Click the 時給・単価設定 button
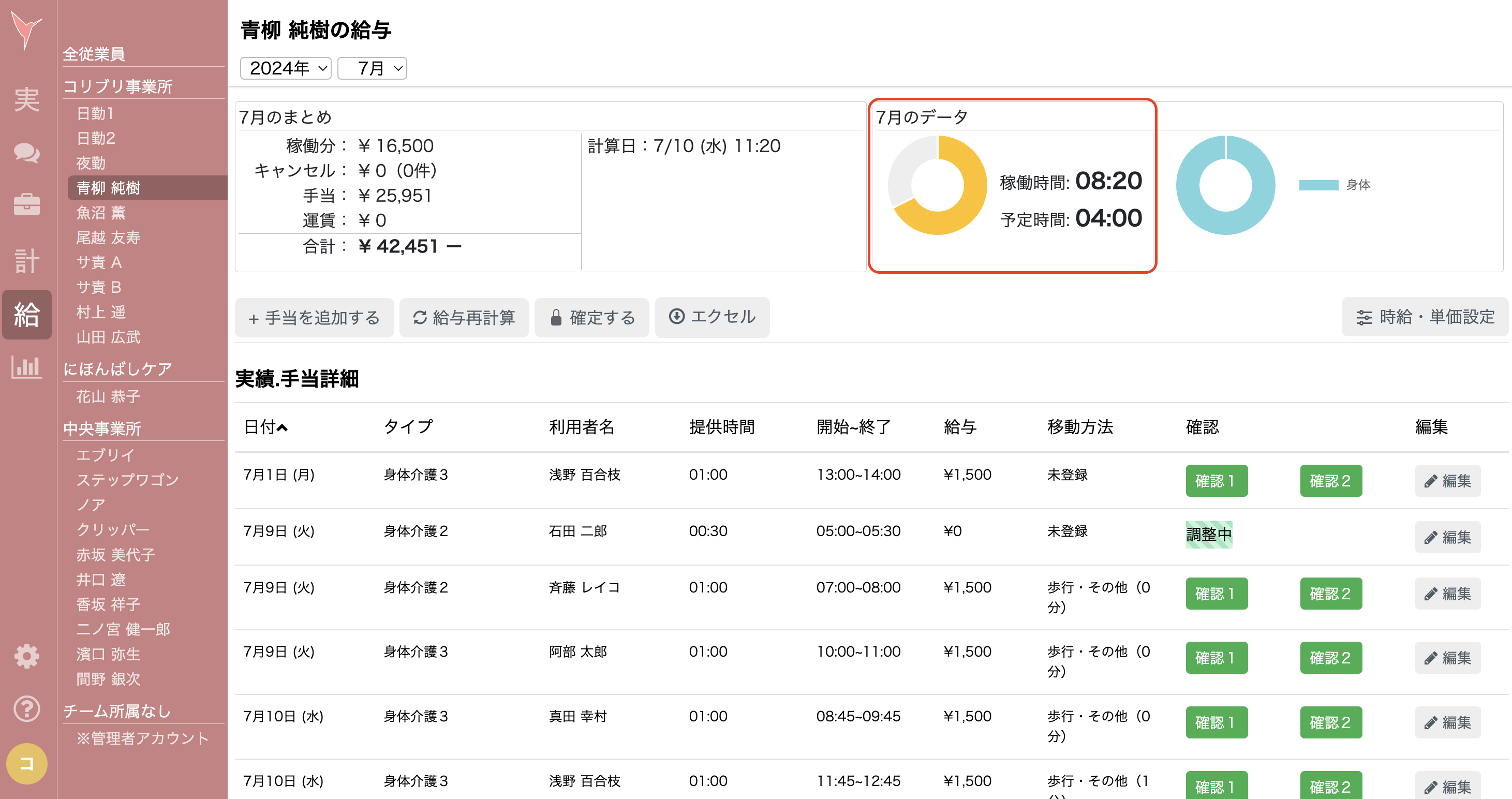1512x799 pixels. click(1425, 317)
